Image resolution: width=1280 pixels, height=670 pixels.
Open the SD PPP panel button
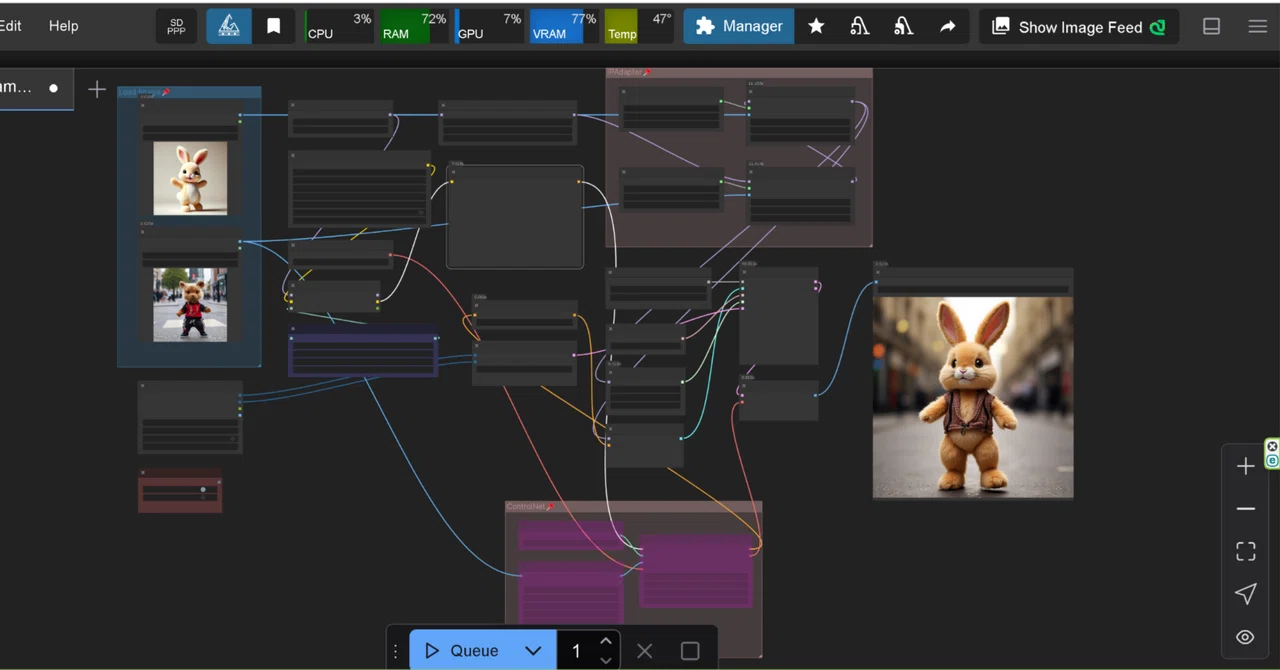coord(177,27)
